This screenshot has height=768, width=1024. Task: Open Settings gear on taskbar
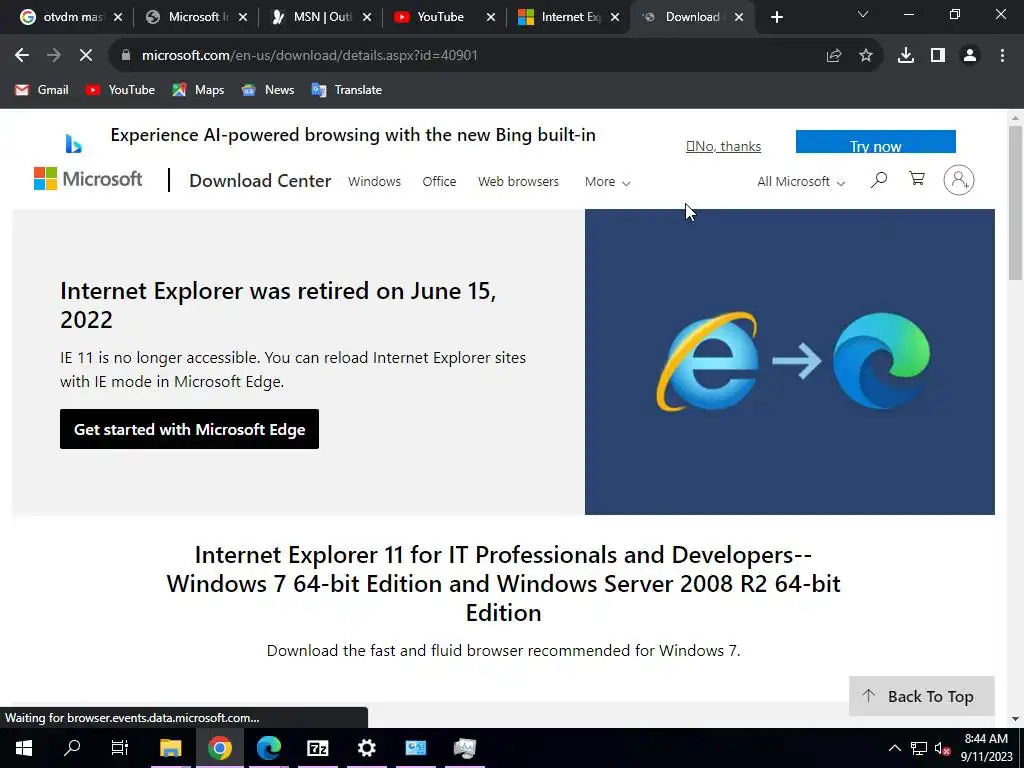click(366, 748)
